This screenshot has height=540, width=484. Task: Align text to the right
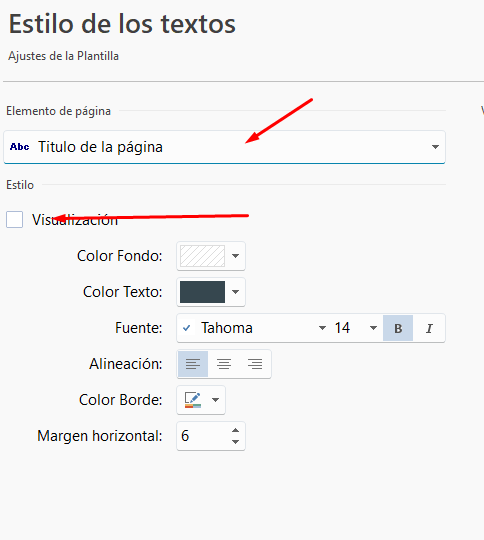click(255, 364)
